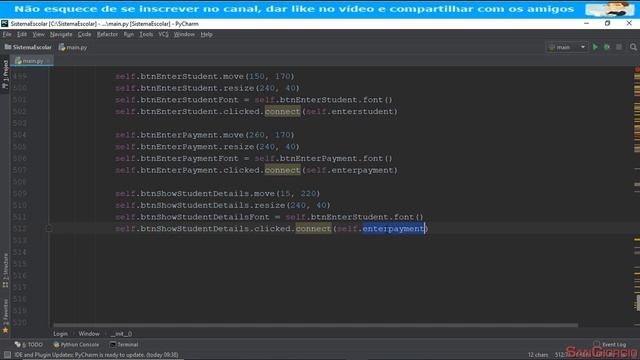Click the PyCharm application icon in title bar
The width and height of the screenshot is (640, 360).
point(4,24)
